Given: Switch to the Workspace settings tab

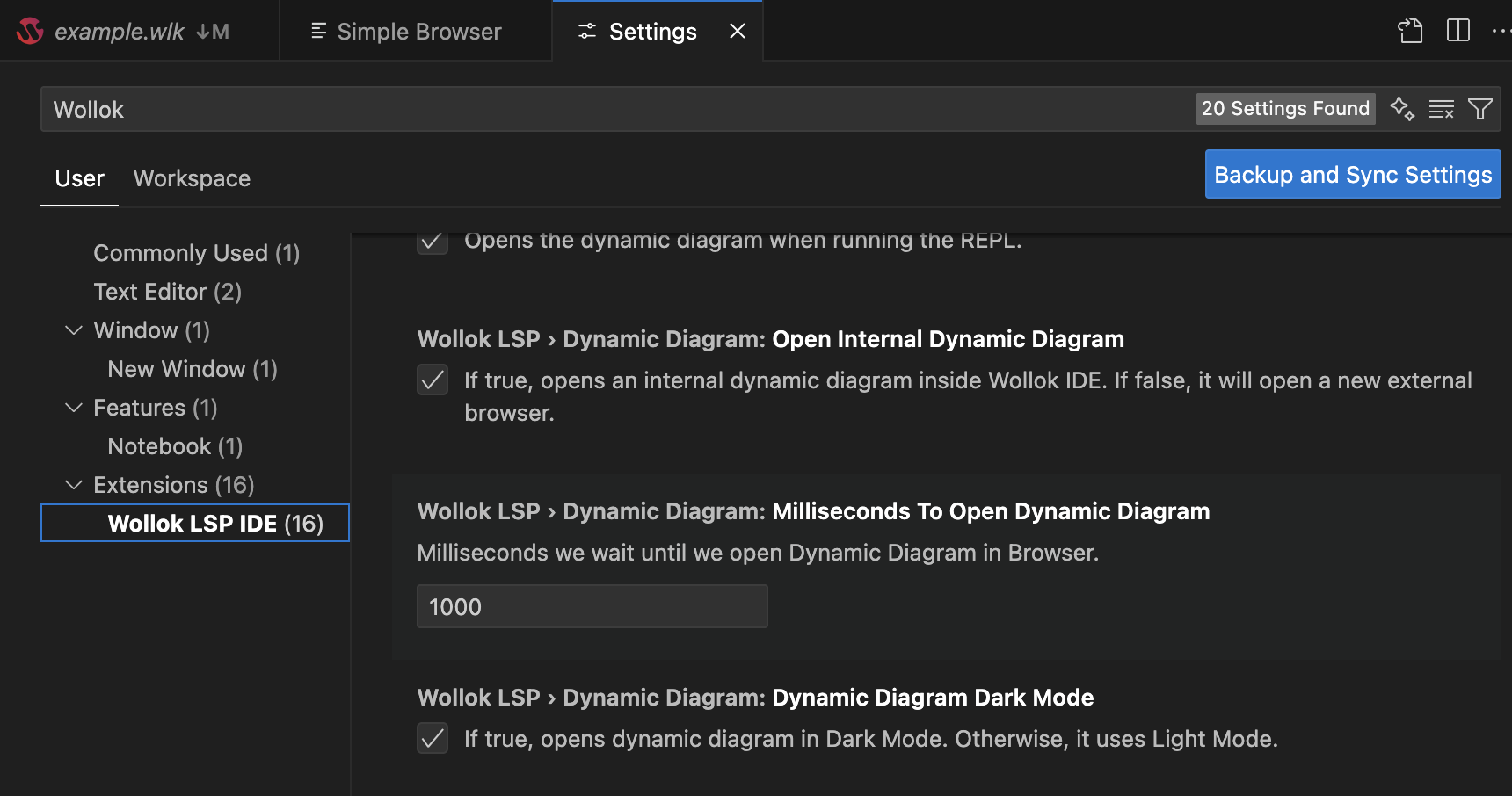Looking at the screenshot, I should click(x=192, y=178).
